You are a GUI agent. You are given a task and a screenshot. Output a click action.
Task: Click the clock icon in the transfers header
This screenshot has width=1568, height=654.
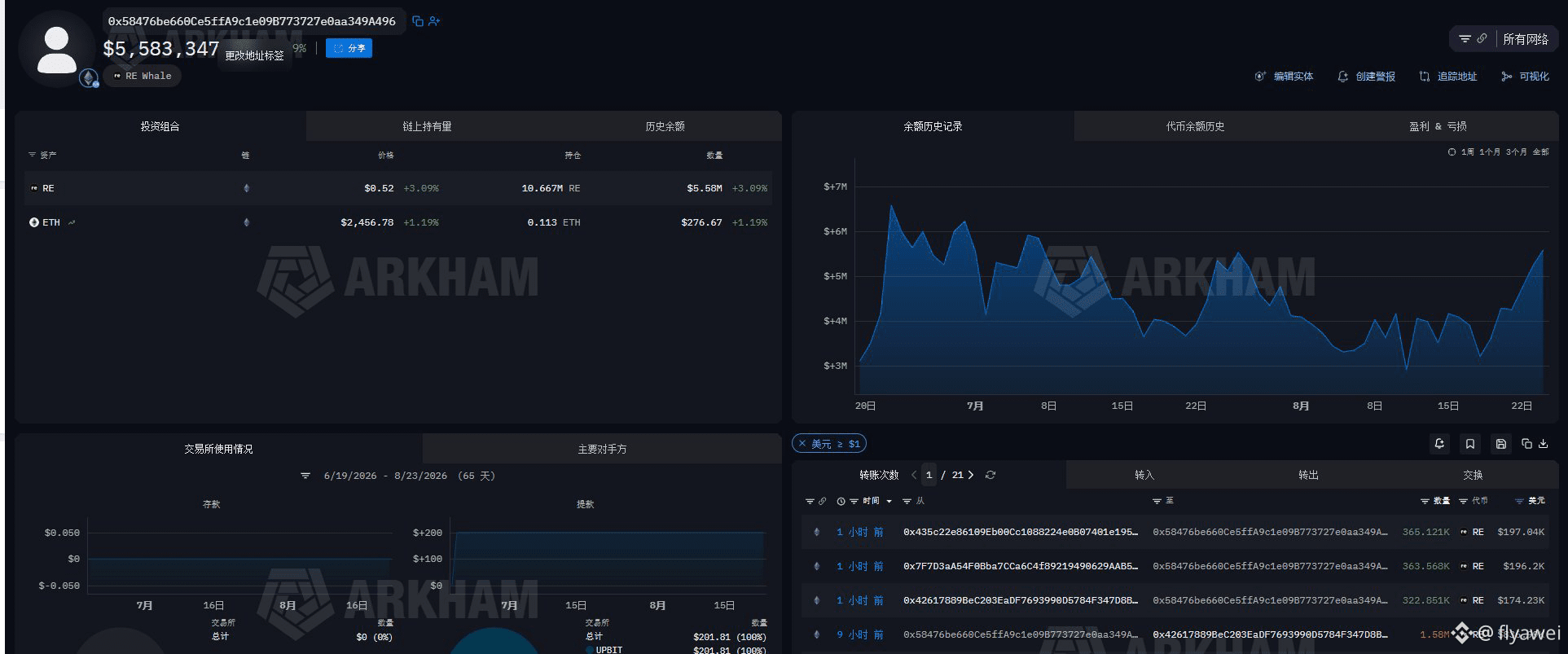[841, 501]
